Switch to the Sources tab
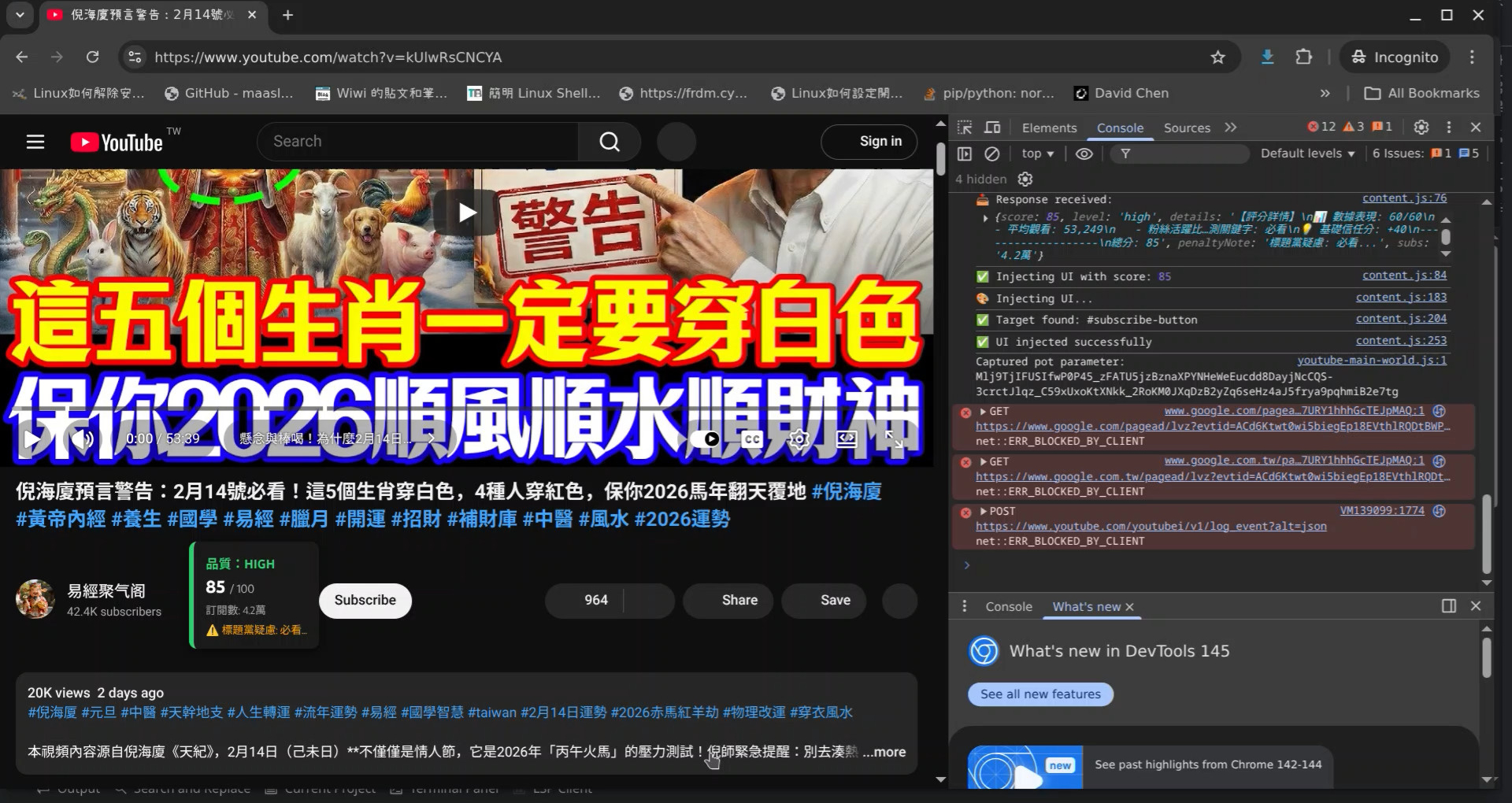This screenshot has width=1512, height=803. coord(1187,128)
